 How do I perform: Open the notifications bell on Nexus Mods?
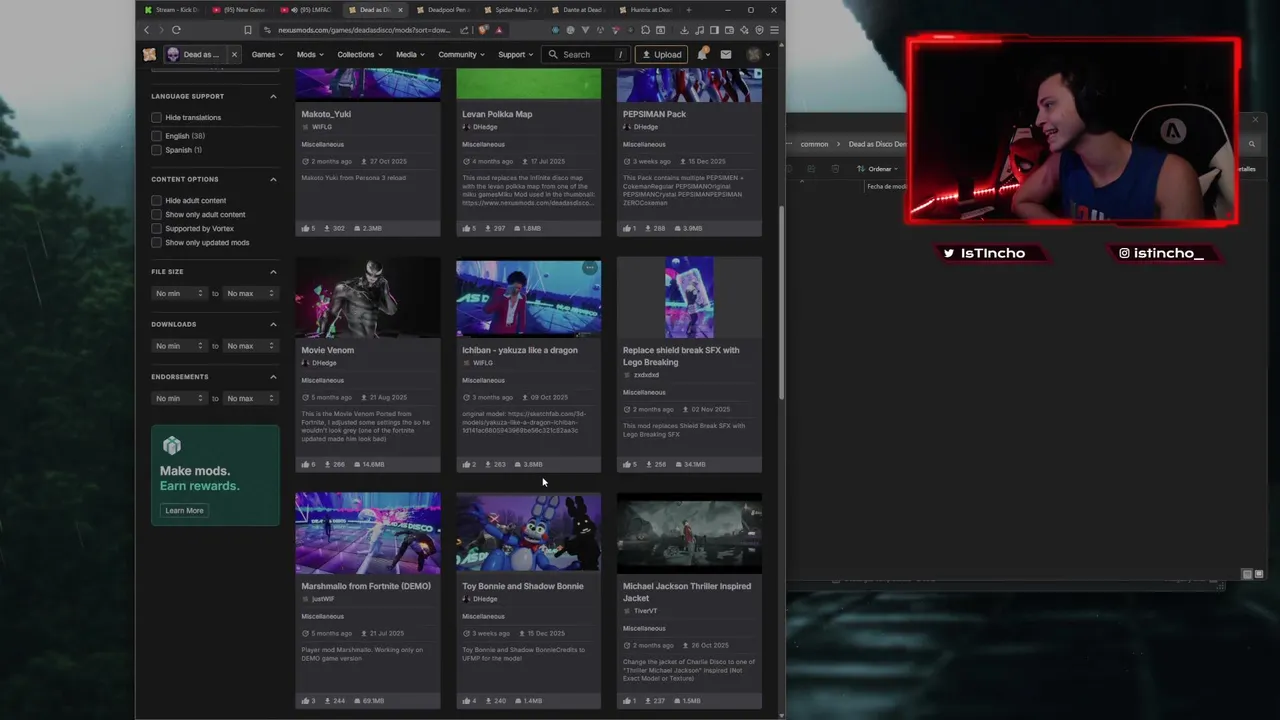click(x=703, y=54)
